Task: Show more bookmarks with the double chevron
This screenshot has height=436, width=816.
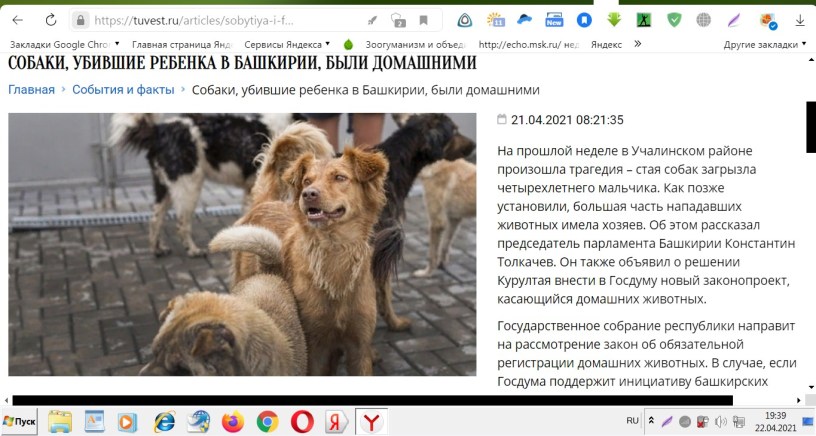Action: click(638, 44)
